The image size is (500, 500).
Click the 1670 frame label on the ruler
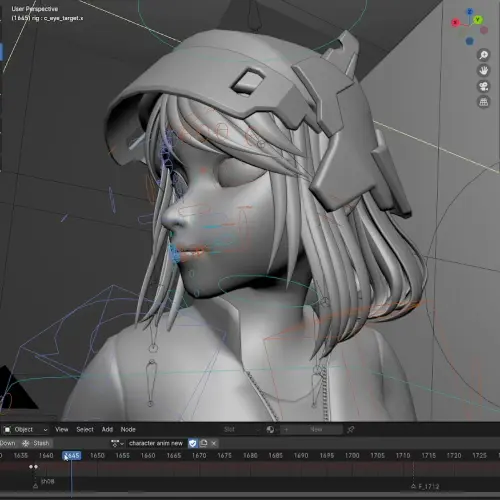tap(199, 456)
